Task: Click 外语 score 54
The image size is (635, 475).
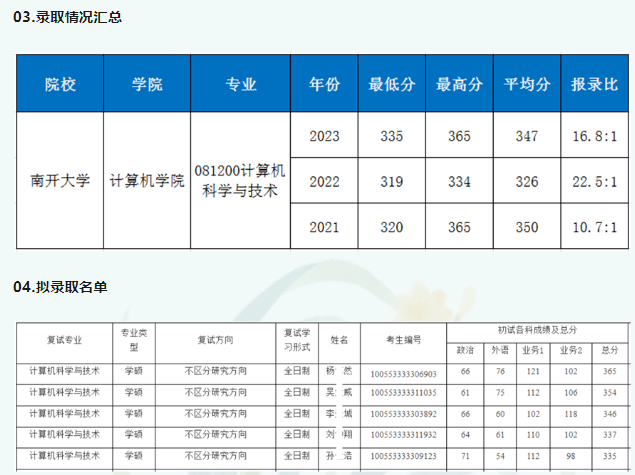Action: (500, 456)
